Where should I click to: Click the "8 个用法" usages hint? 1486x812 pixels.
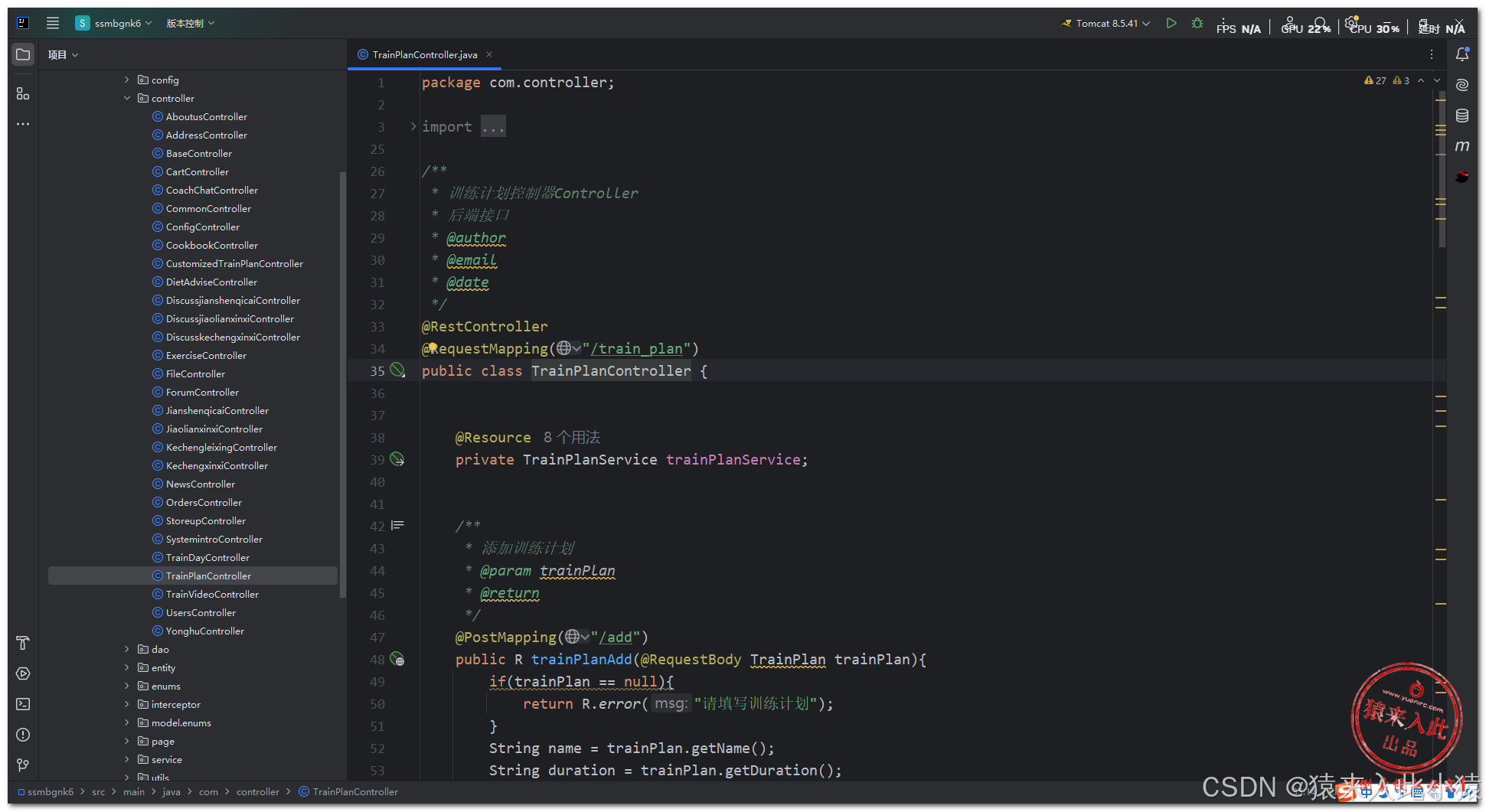(x=571, y=437)
